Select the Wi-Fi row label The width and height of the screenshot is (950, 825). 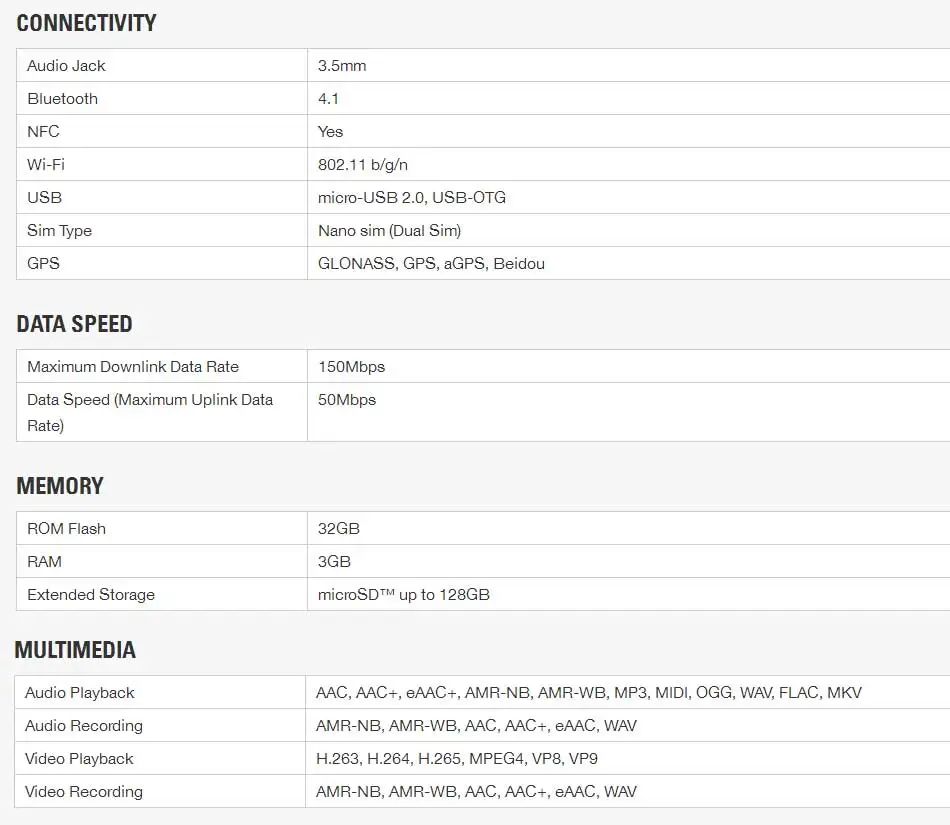click(45, 164)
